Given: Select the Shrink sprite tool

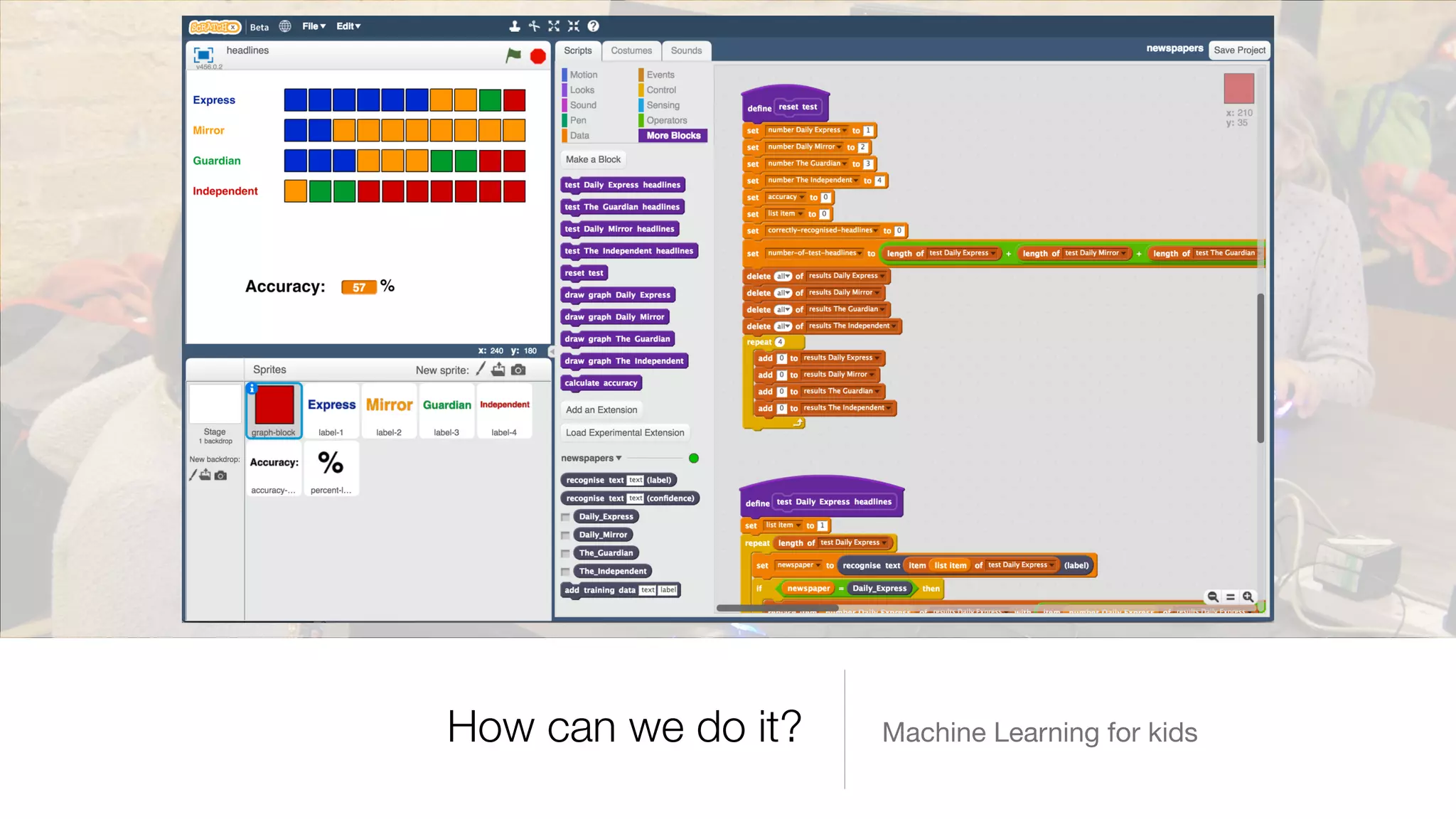Looking at the screenshot, I should point(574,26).
